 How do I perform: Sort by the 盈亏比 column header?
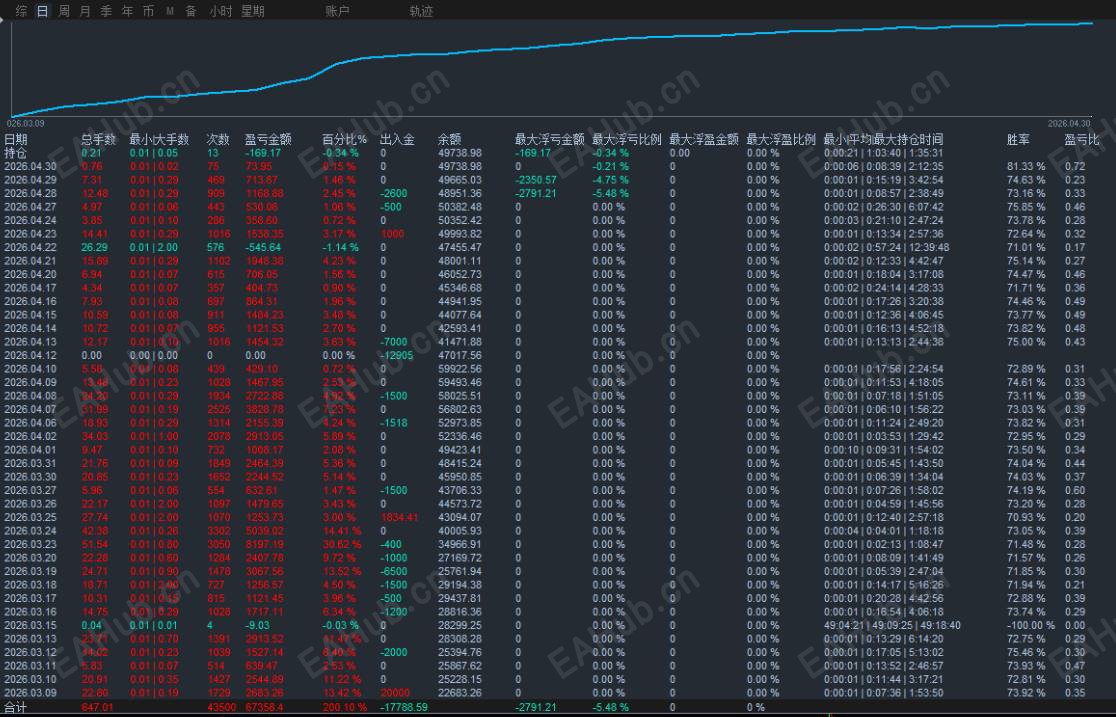[1082, 140]
